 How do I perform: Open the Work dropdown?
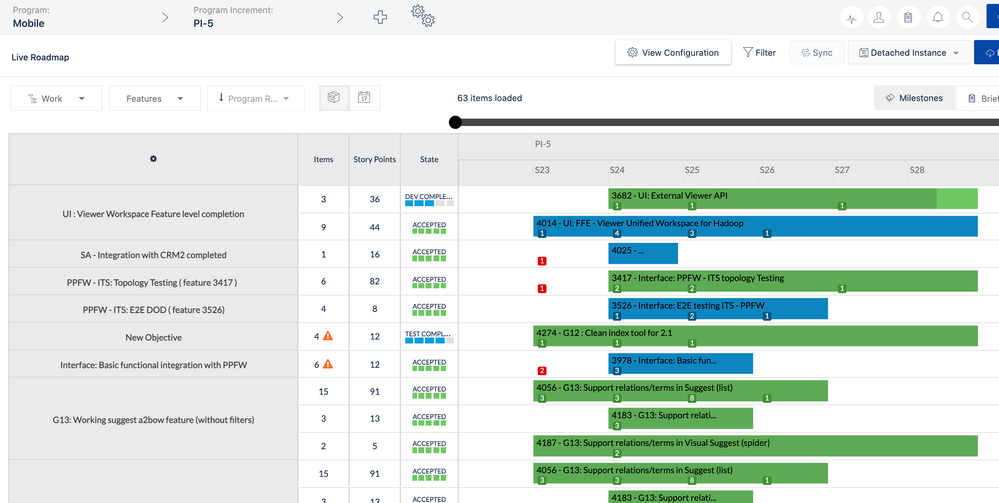click(x=56, y=98)
